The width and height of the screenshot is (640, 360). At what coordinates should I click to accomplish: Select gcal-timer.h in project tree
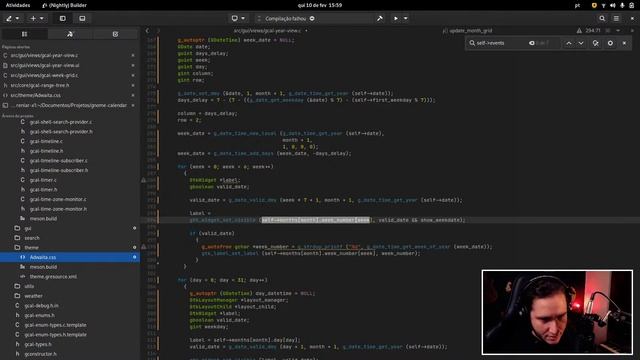click(43, 190)
